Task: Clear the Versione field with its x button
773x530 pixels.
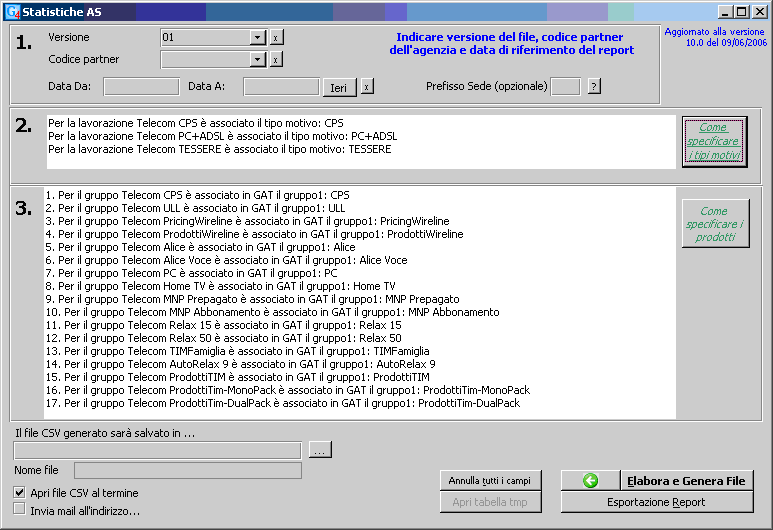Action: tap(276, 37)
